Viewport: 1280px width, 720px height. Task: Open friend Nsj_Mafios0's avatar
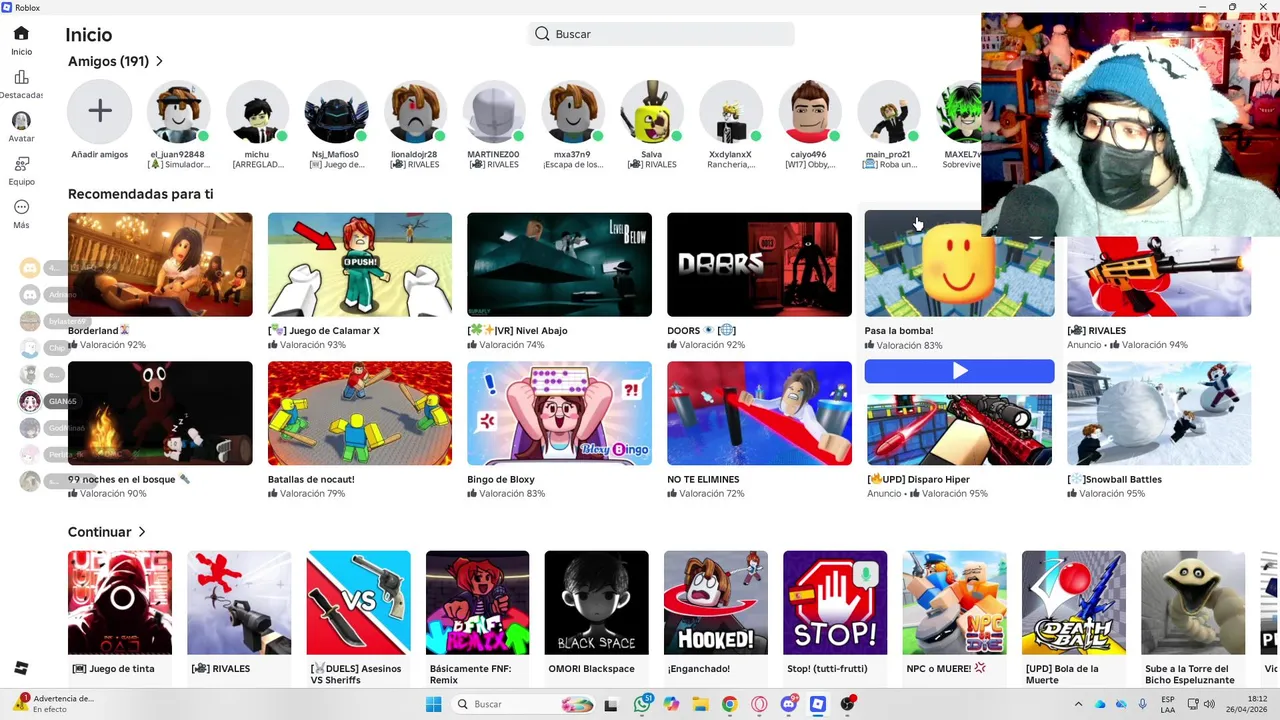(x=336, y=112)
